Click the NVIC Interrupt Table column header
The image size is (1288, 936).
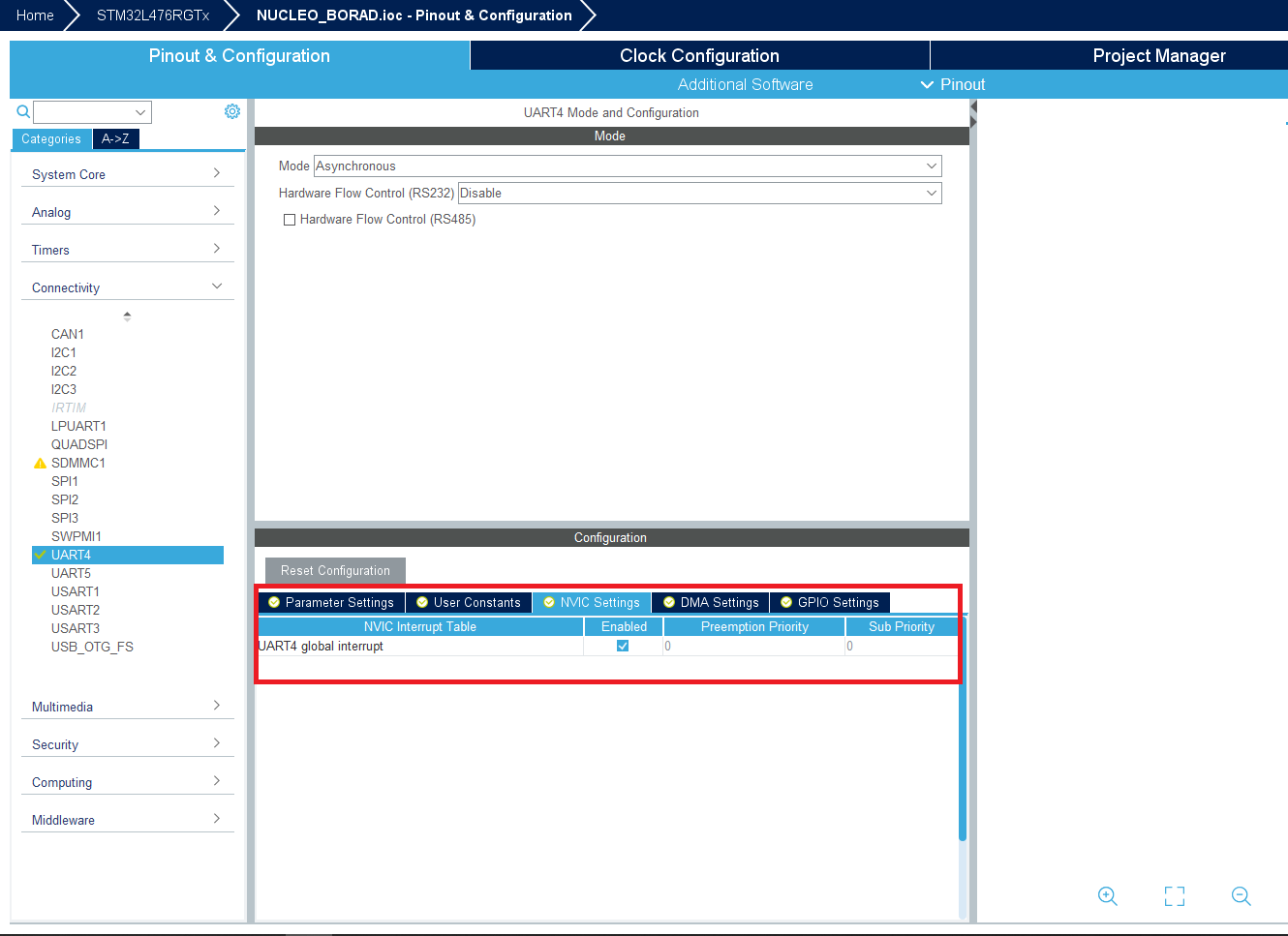420,626
